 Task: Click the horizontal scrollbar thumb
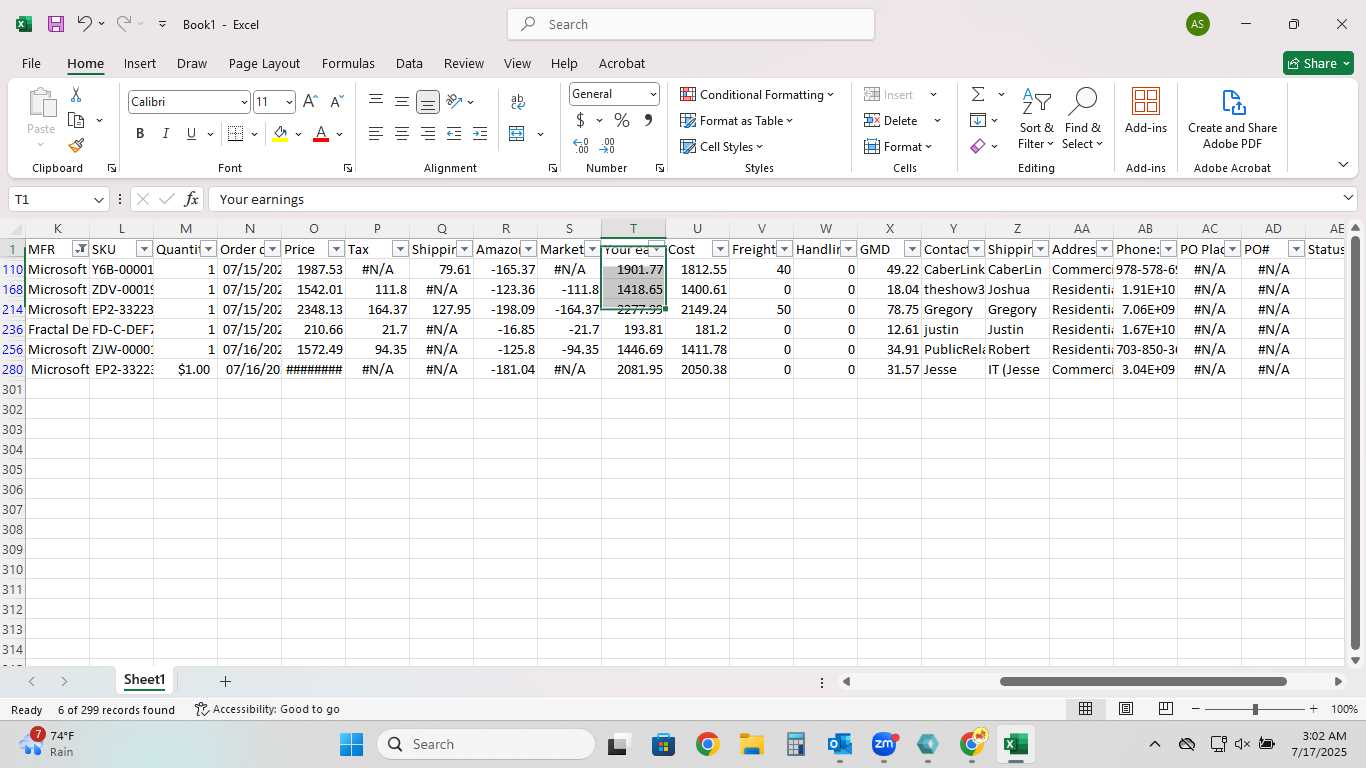pyautogui.click(x=1143, y=681)
